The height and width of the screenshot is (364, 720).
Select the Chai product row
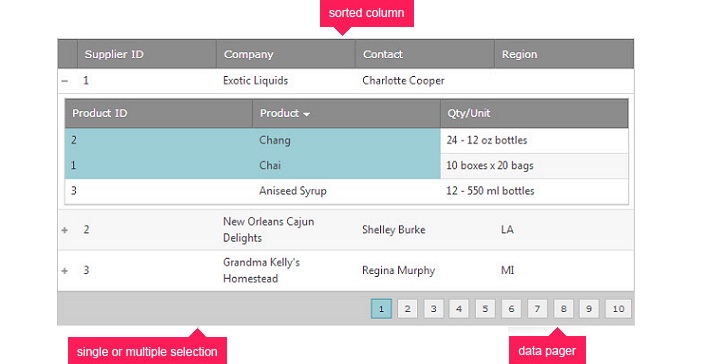tap(347, 166)
